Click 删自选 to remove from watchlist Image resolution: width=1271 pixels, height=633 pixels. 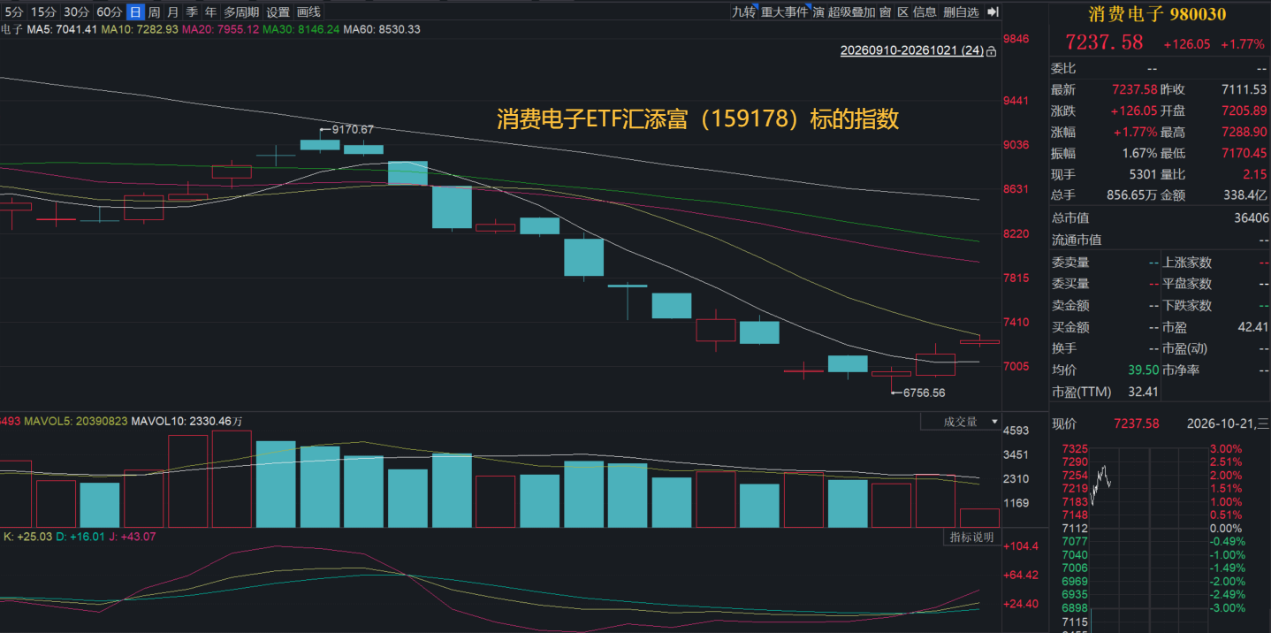coord(961,12)
